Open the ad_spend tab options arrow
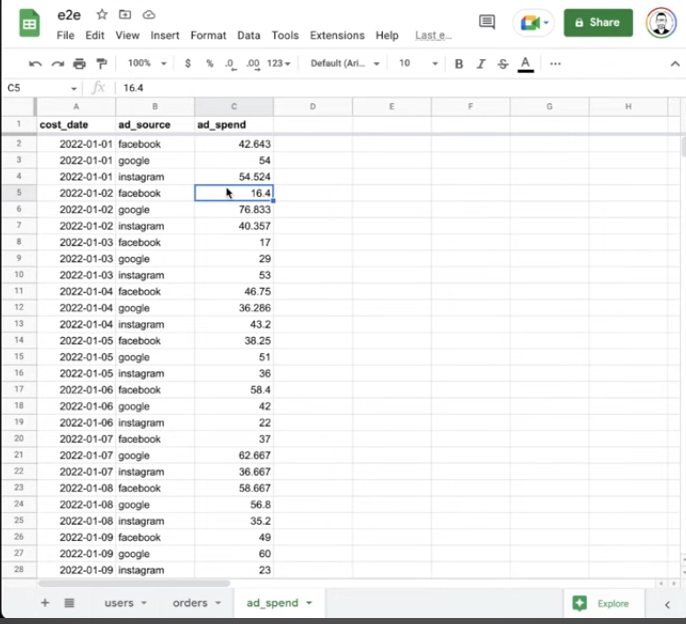 [x=309, y=603]
